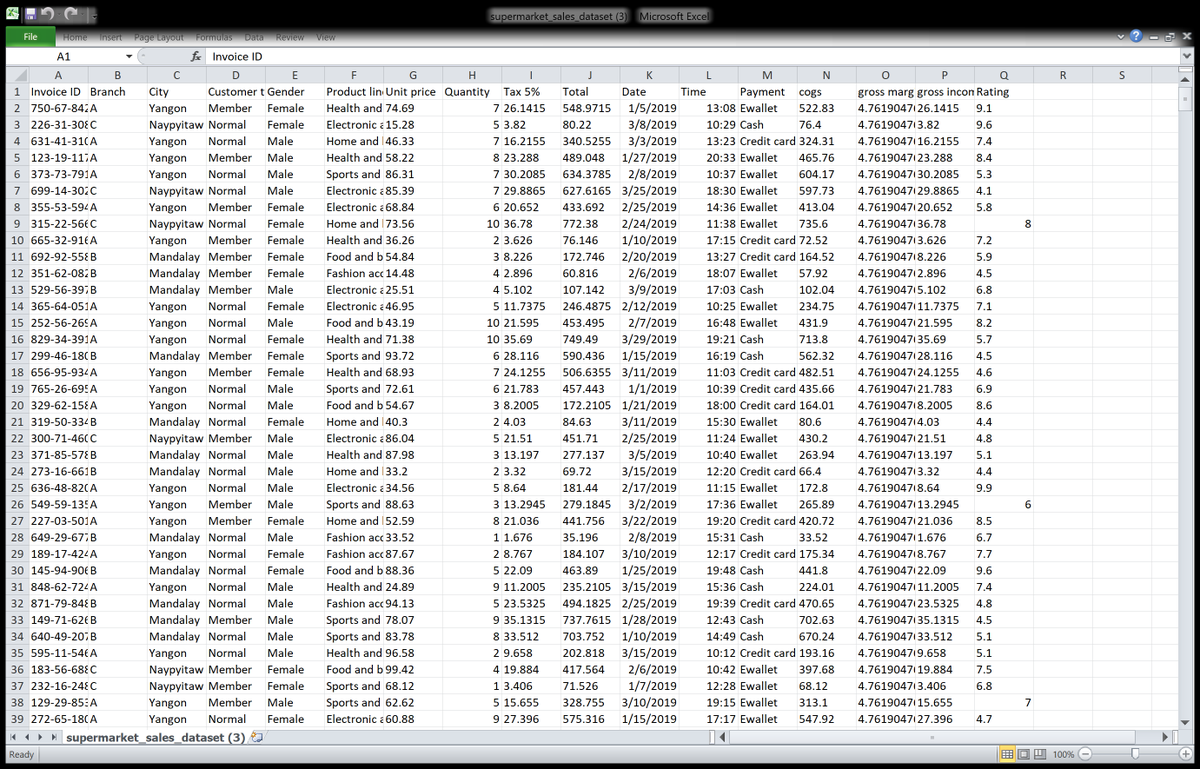Go to next sheet navigation arrow

[x=40, y=738]
